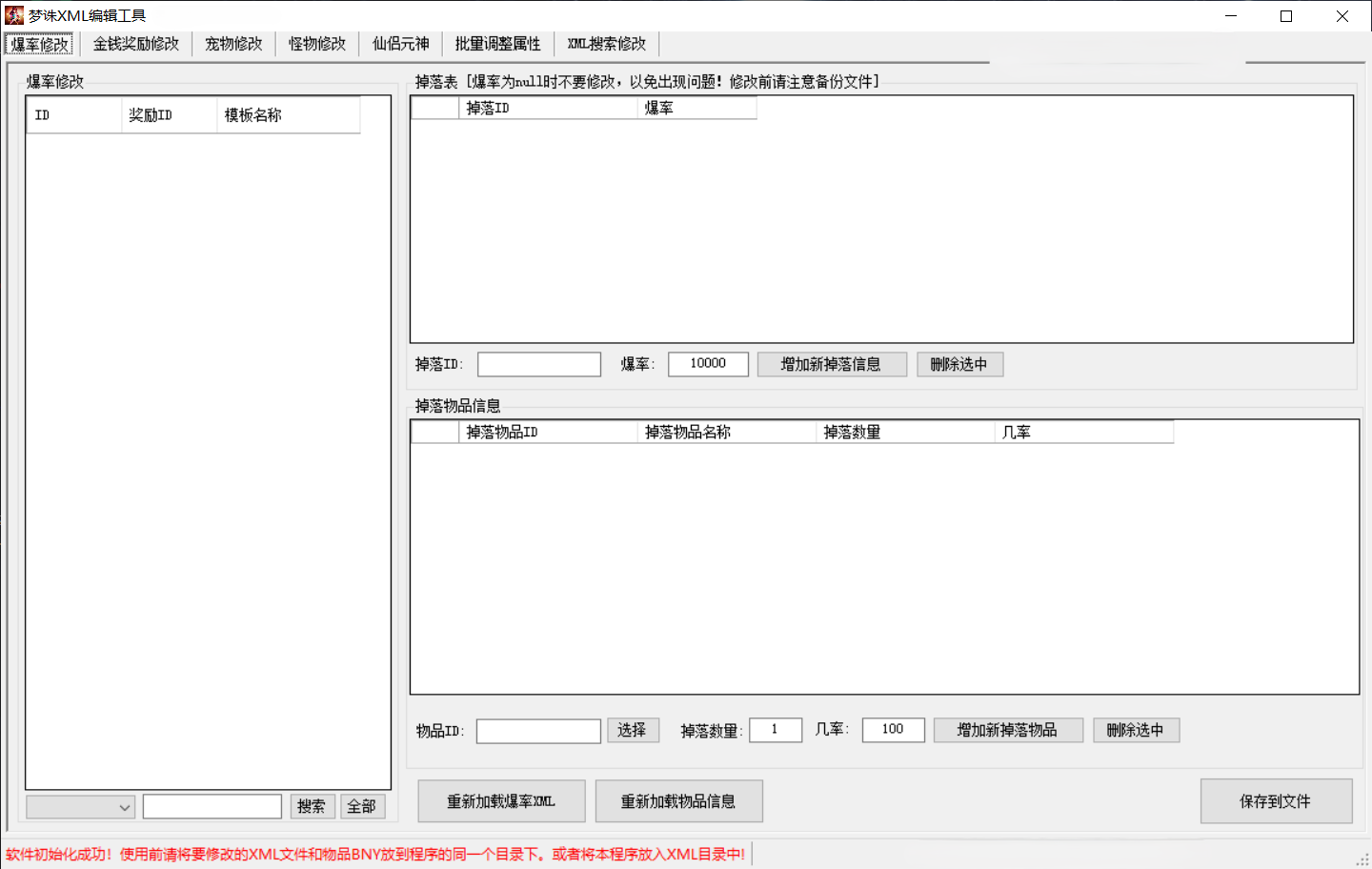1372x869 pixels.
Task: Switch to the 怪物修改 tab
Action: 316,43
